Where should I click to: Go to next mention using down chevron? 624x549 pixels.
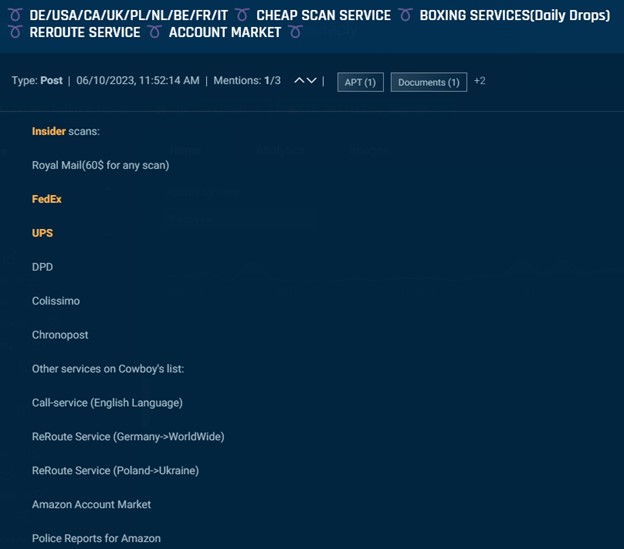[312, 81]
